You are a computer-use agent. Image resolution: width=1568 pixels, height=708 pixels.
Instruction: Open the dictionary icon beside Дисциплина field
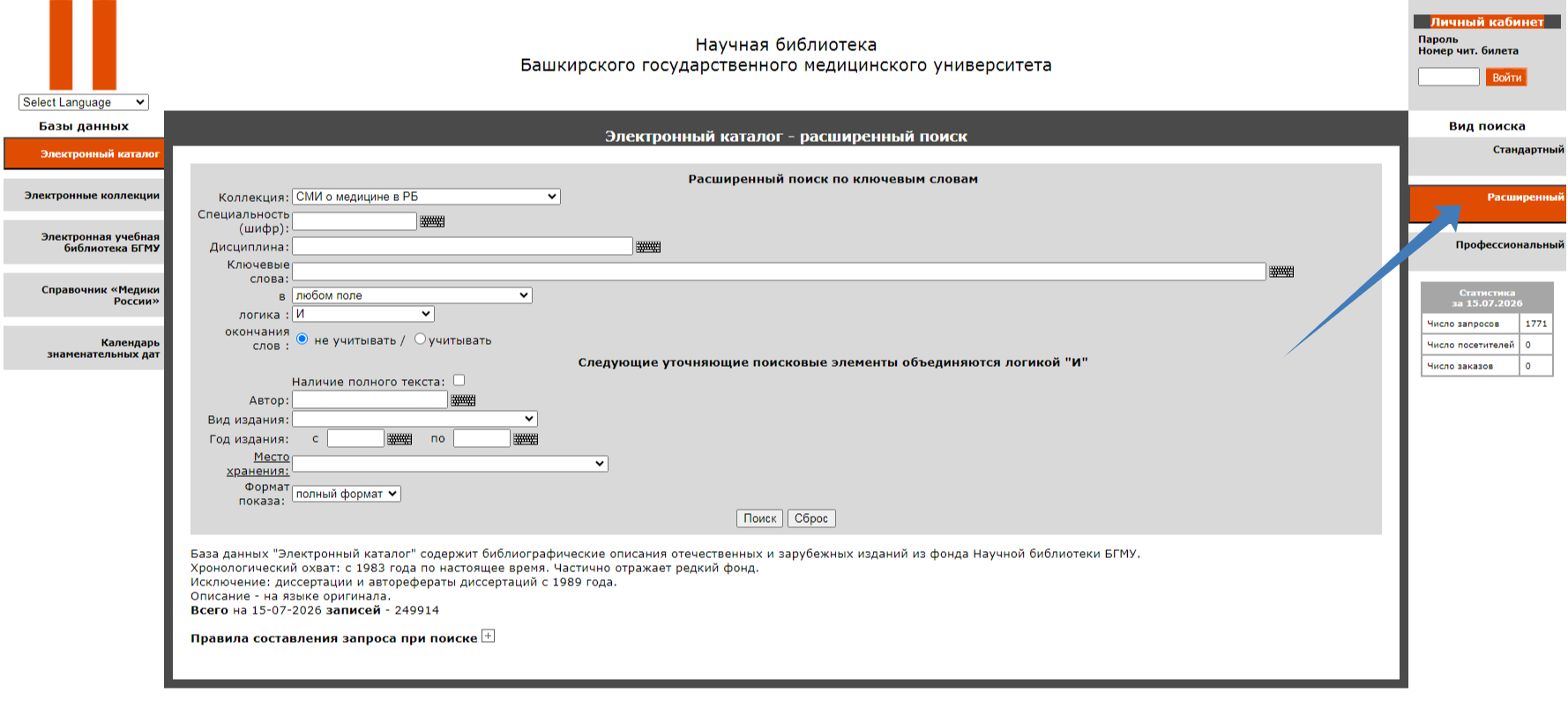tap(648, 247)
